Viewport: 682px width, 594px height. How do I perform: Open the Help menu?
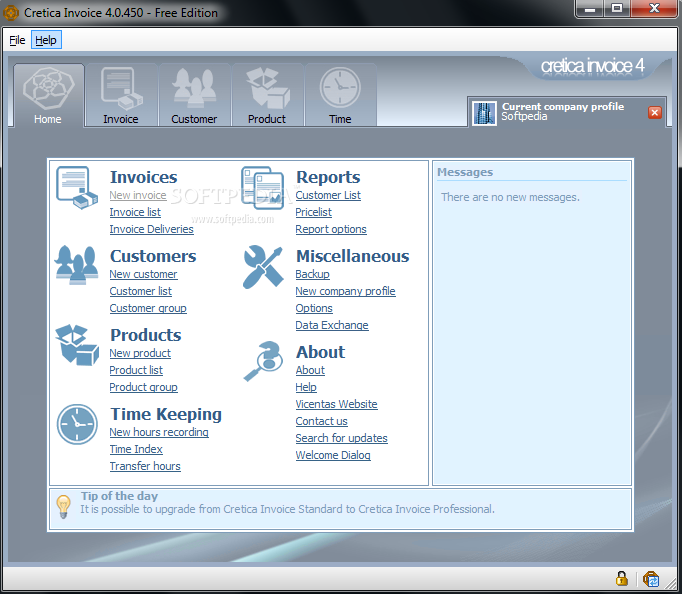46,40
